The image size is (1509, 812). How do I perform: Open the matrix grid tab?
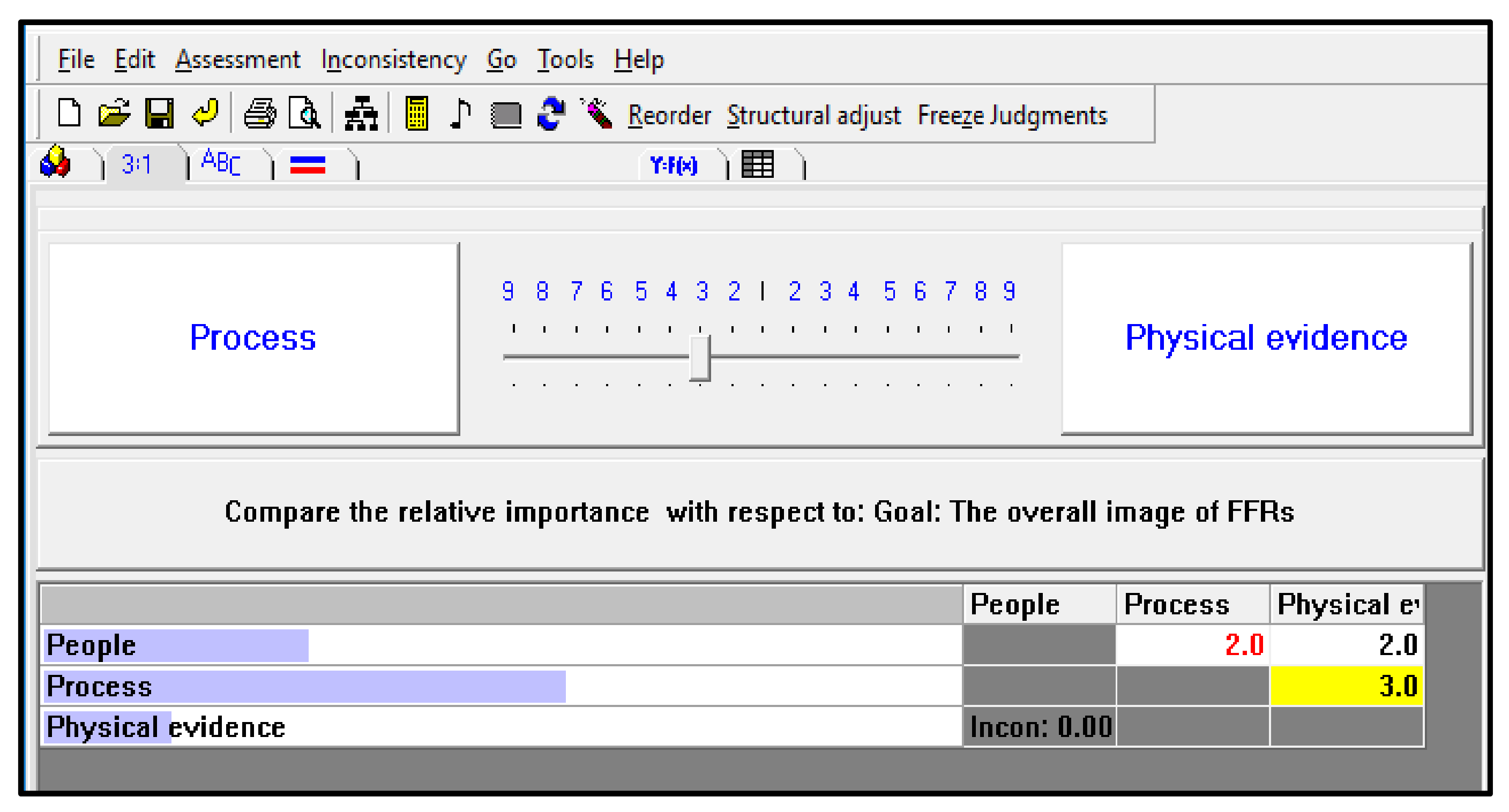point(757,164)
